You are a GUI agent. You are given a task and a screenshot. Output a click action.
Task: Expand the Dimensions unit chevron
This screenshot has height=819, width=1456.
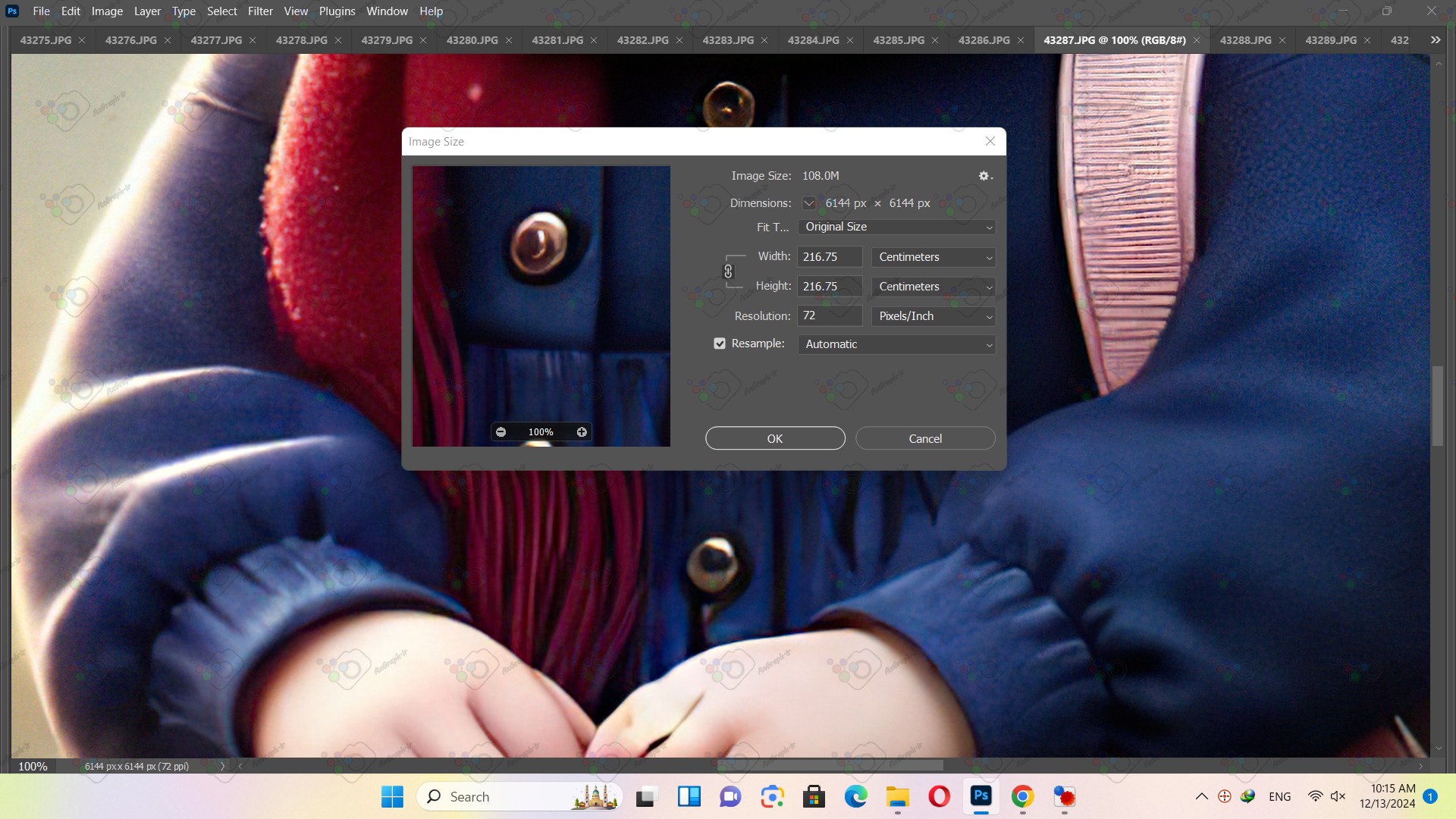809,203
